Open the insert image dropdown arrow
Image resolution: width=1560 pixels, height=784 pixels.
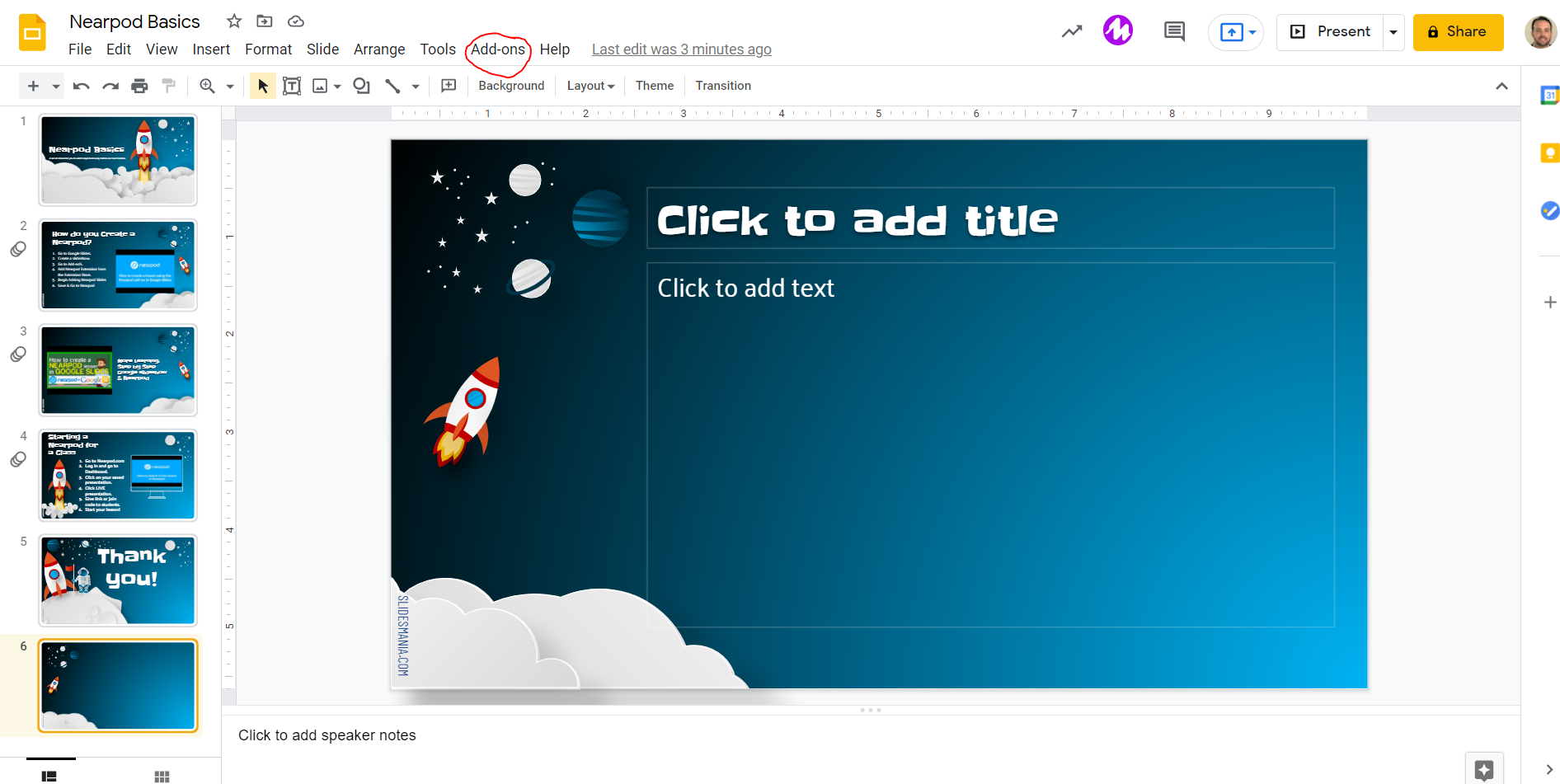point(337,86)
